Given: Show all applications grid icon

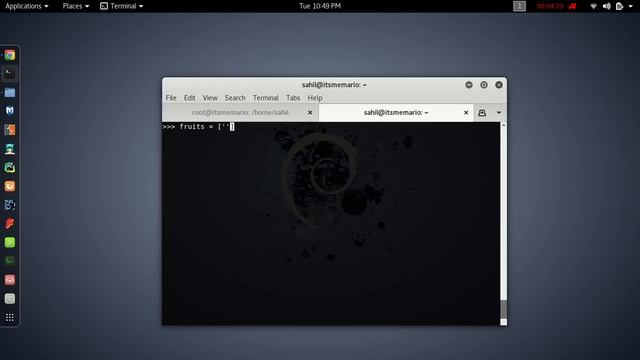Looking at the screenshot, I should 10,317.
